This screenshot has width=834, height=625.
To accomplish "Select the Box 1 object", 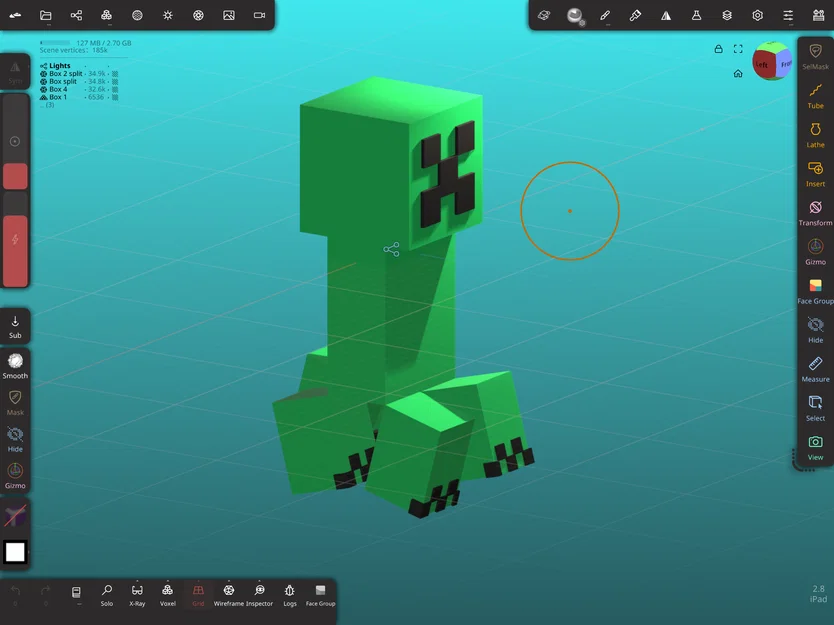I will [79, 97].
